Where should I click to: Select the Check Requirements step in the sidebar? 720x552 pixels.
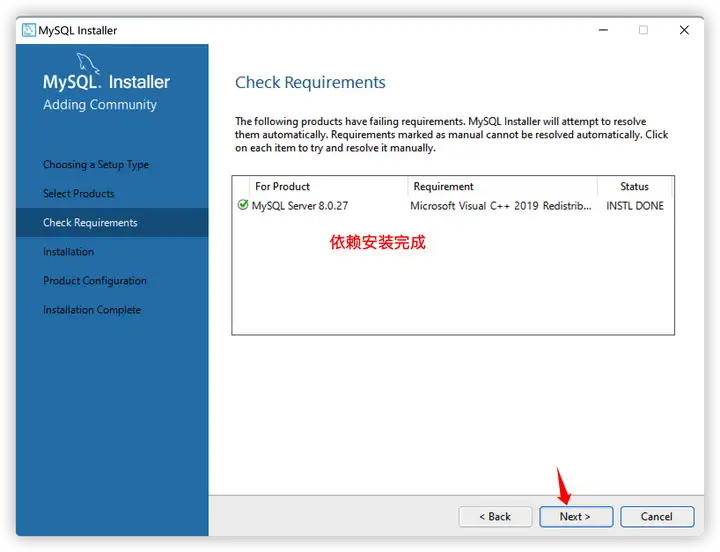point(112,222)
